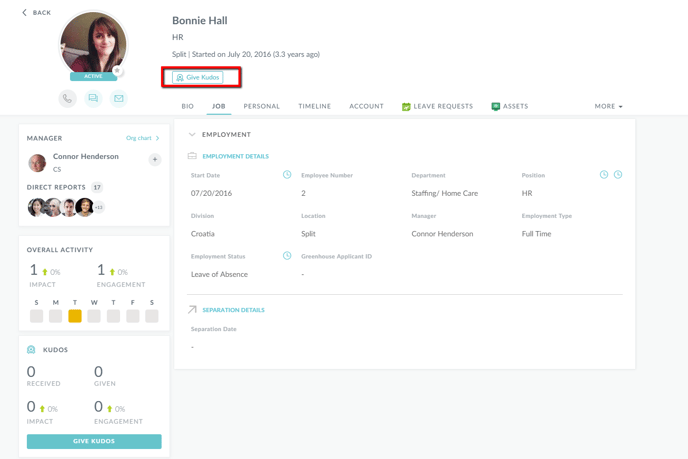The image size is (688, 459).
Task: Click the Department value Staffing/ Home Care
Action: (x=444, y=193)
